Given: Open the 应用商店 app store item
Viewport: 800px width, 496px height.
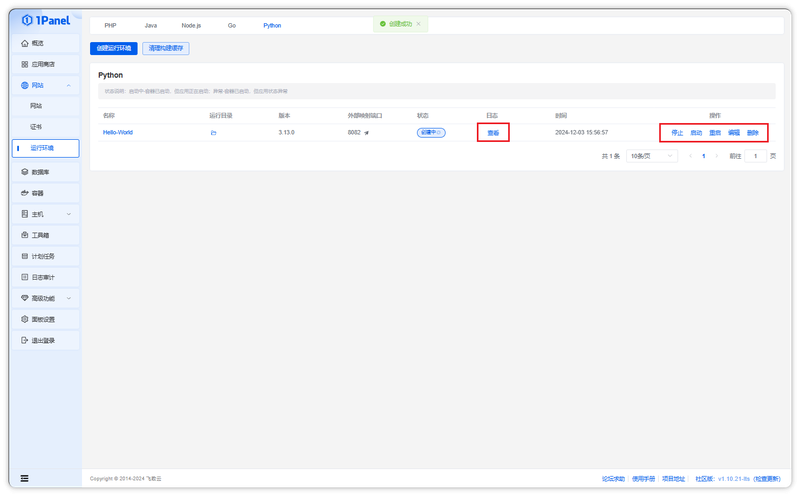Looking at the screenshot, I should [45, 64].
